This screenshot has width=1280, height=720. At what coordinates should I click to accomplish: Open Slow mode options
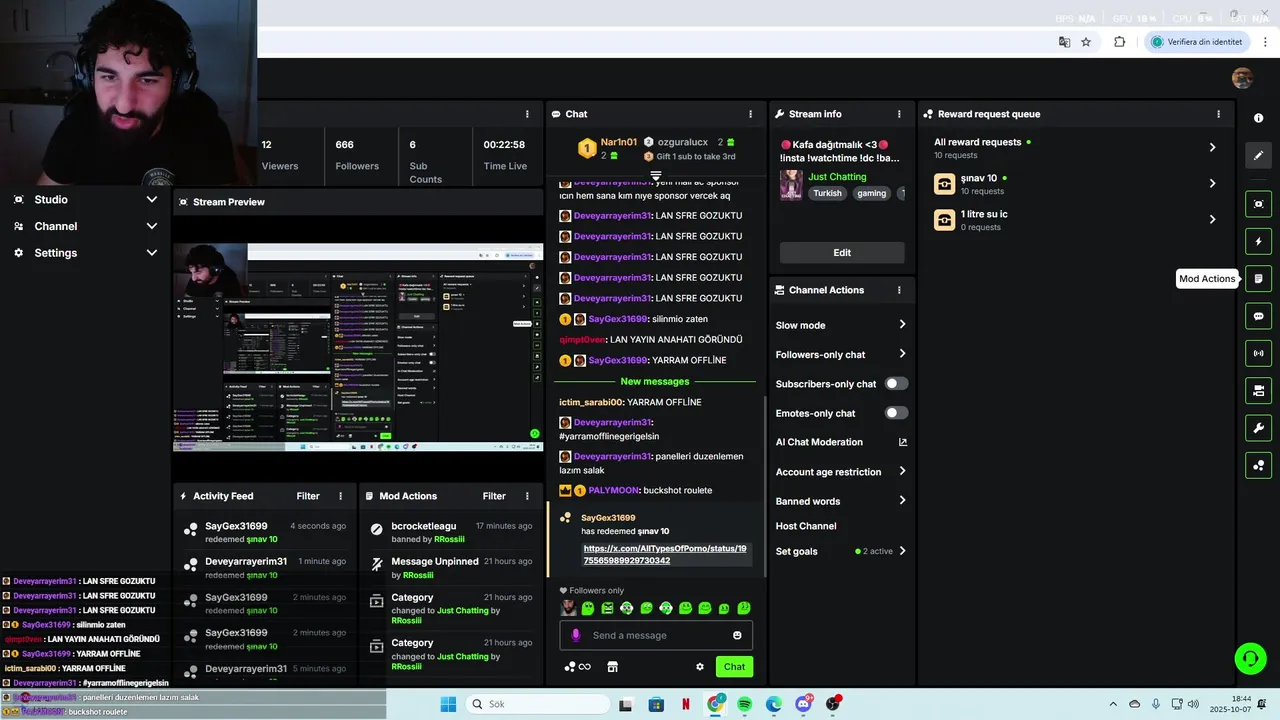841,325
